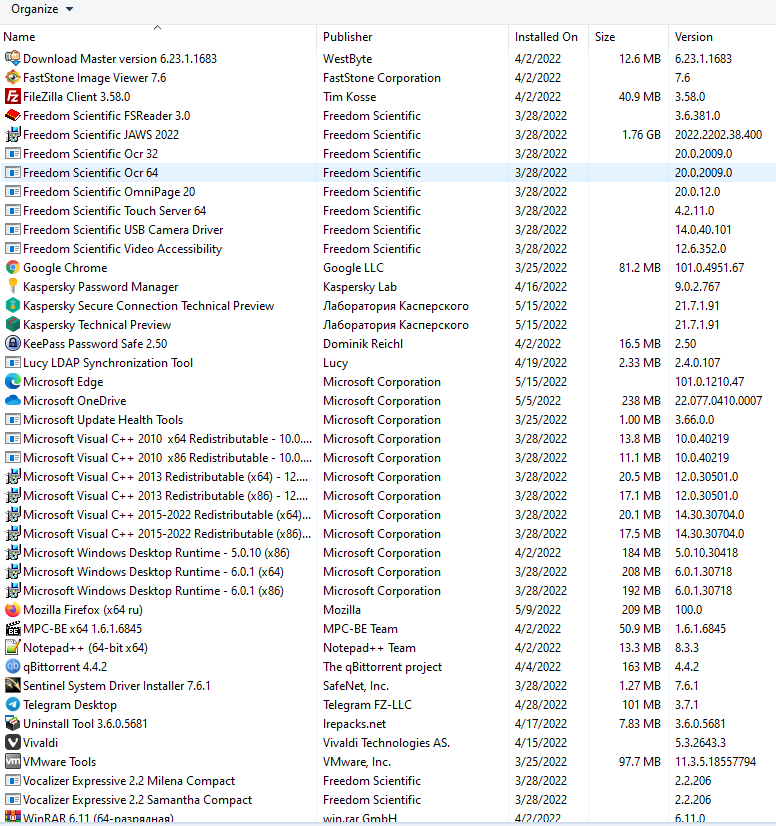Click Tim Kosse publisher cell
776x826 pixels.
point(349,96)
